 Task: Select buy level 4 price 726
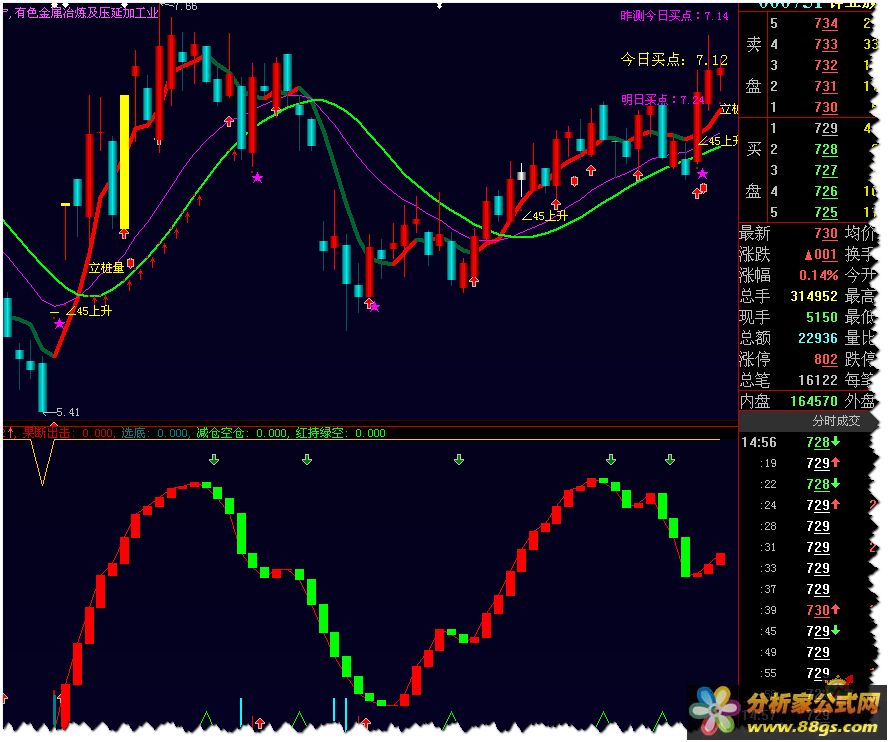point(826,192)
